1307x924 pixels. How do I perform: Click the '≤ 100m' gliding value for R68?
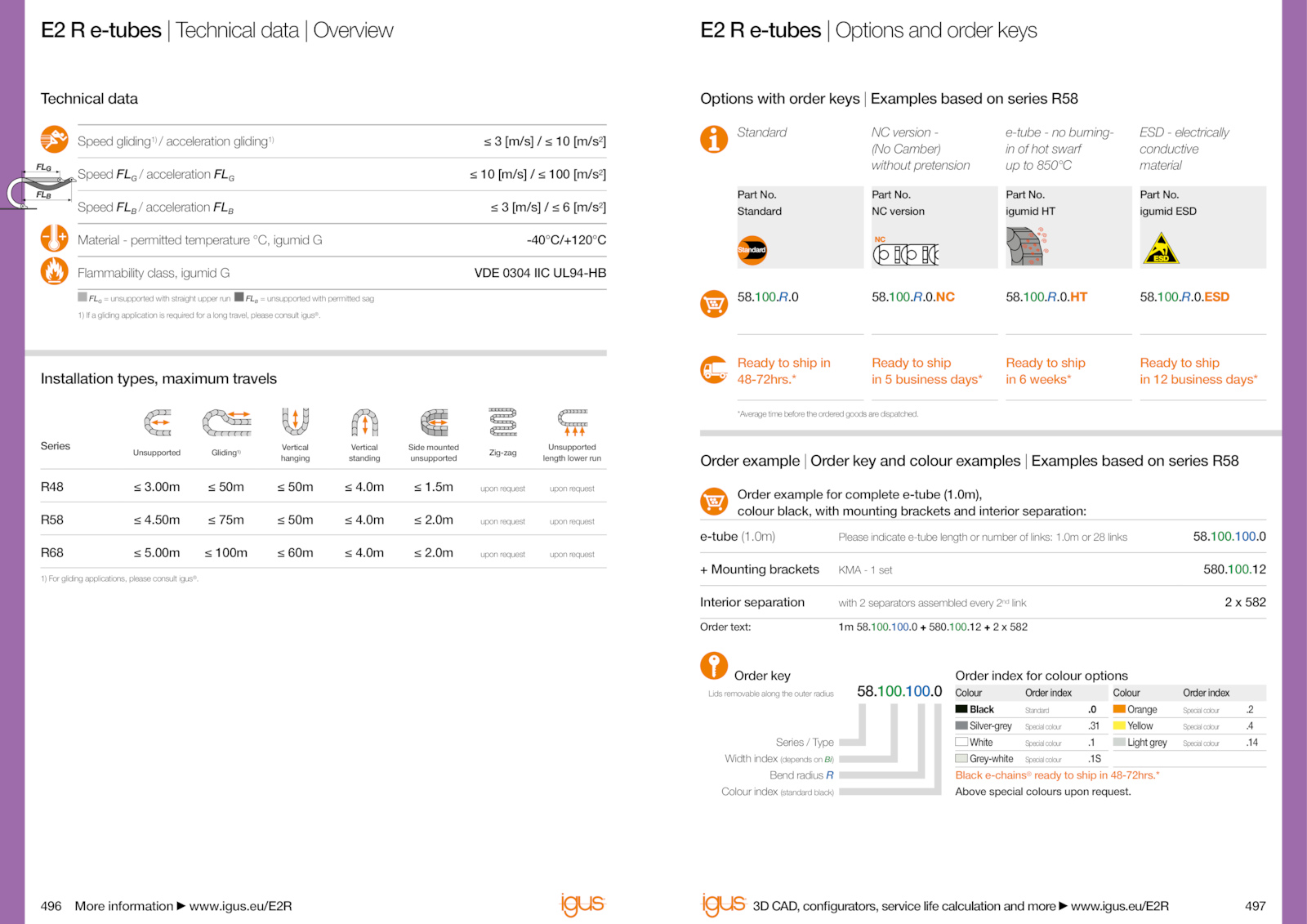click(226, 552)
